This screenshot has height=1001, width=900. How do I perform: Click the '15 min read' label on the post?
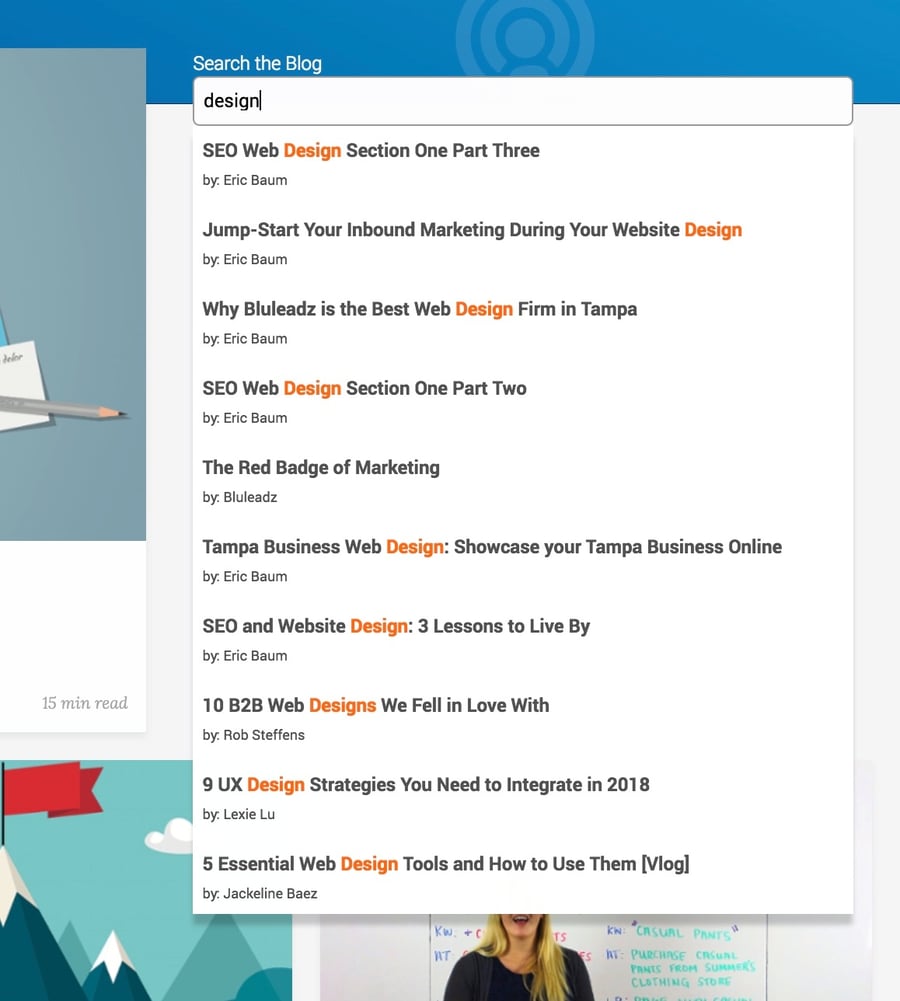(84, 703)
